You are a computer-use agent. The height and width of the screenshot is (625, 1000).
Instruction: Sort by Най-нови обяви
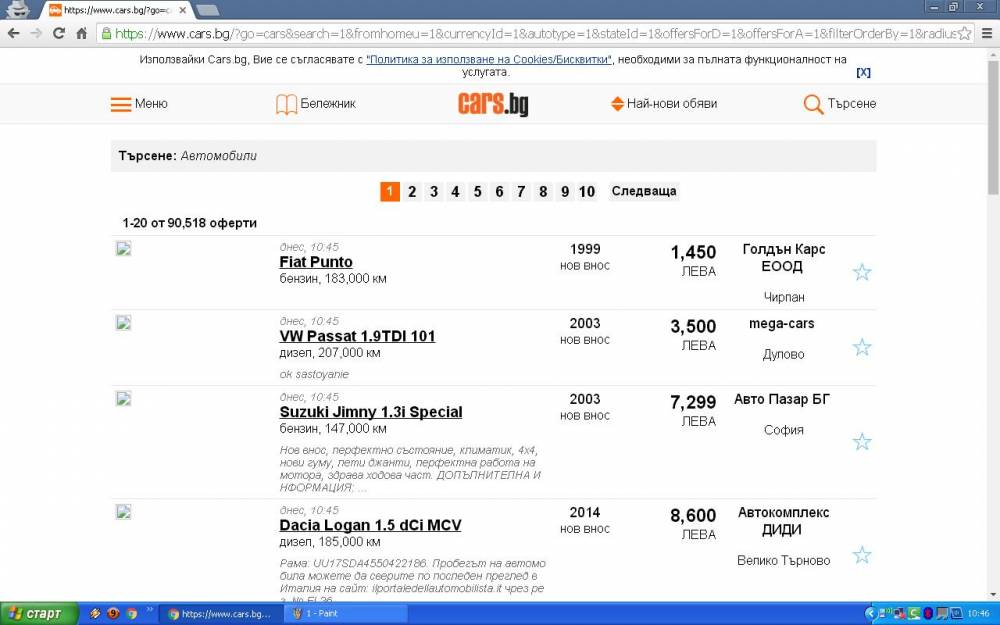click(x=664, y=104)
